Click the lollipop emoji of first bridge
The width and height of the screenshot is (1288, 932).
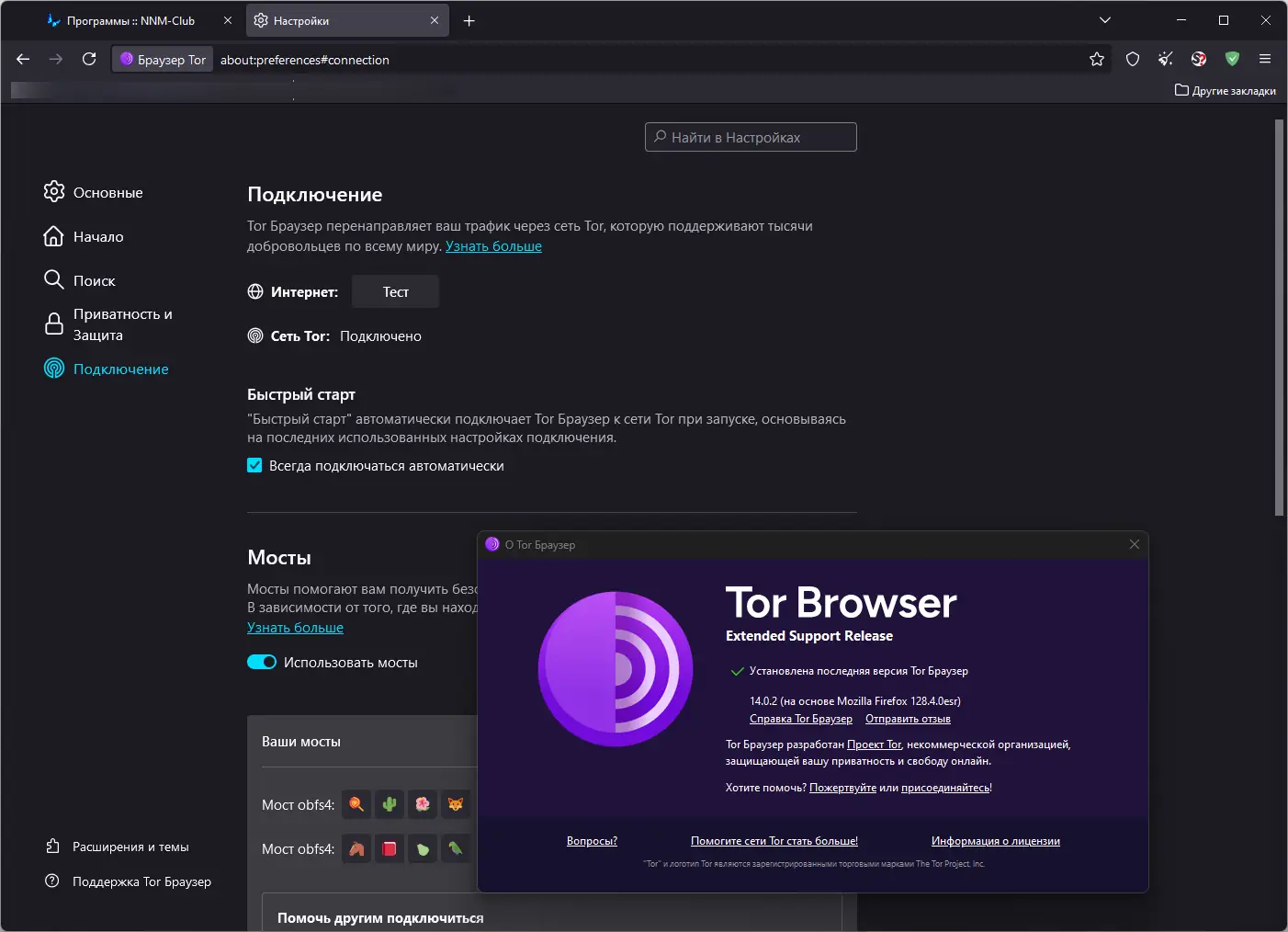coord(356,804)
